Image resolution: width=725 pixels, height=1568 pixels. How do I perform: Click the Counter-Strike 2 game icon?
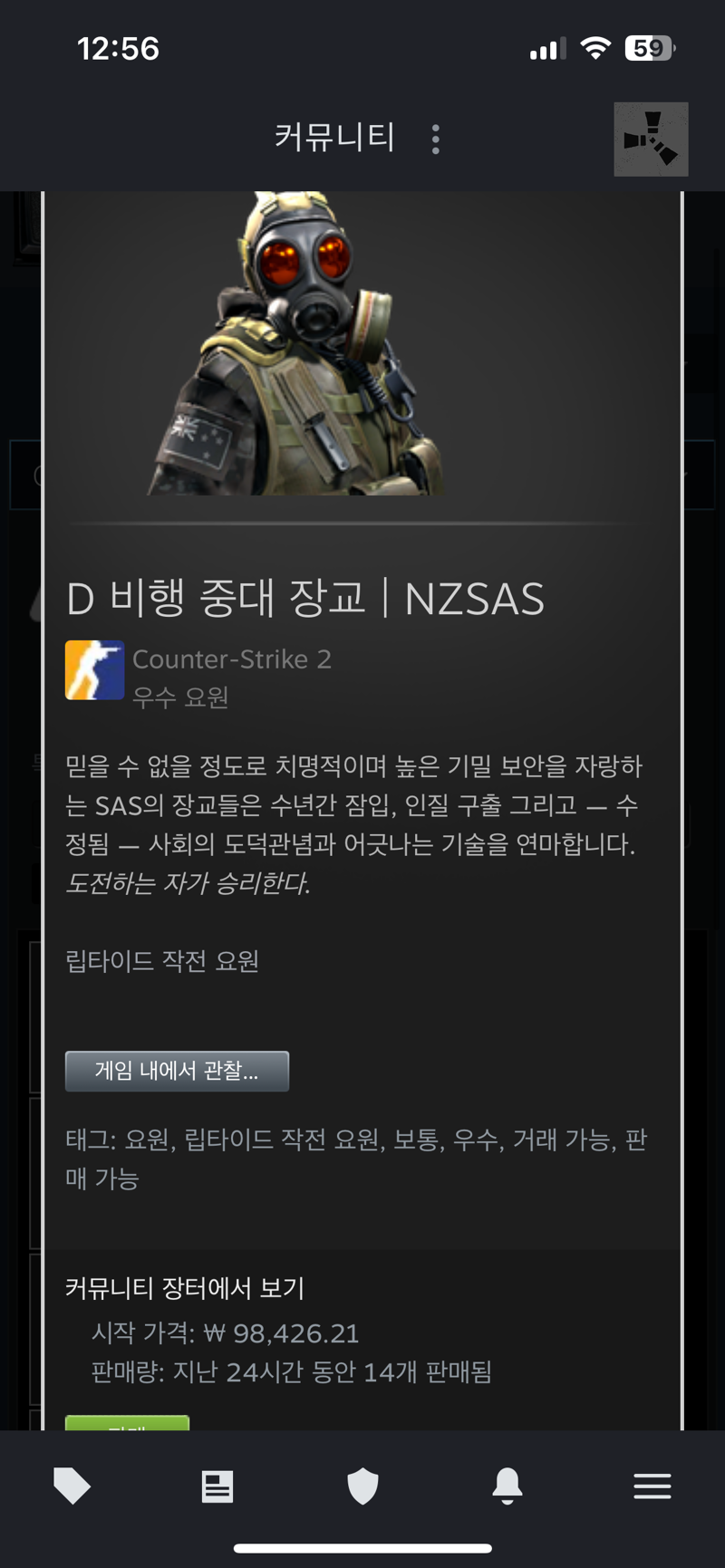coord(94,670)
